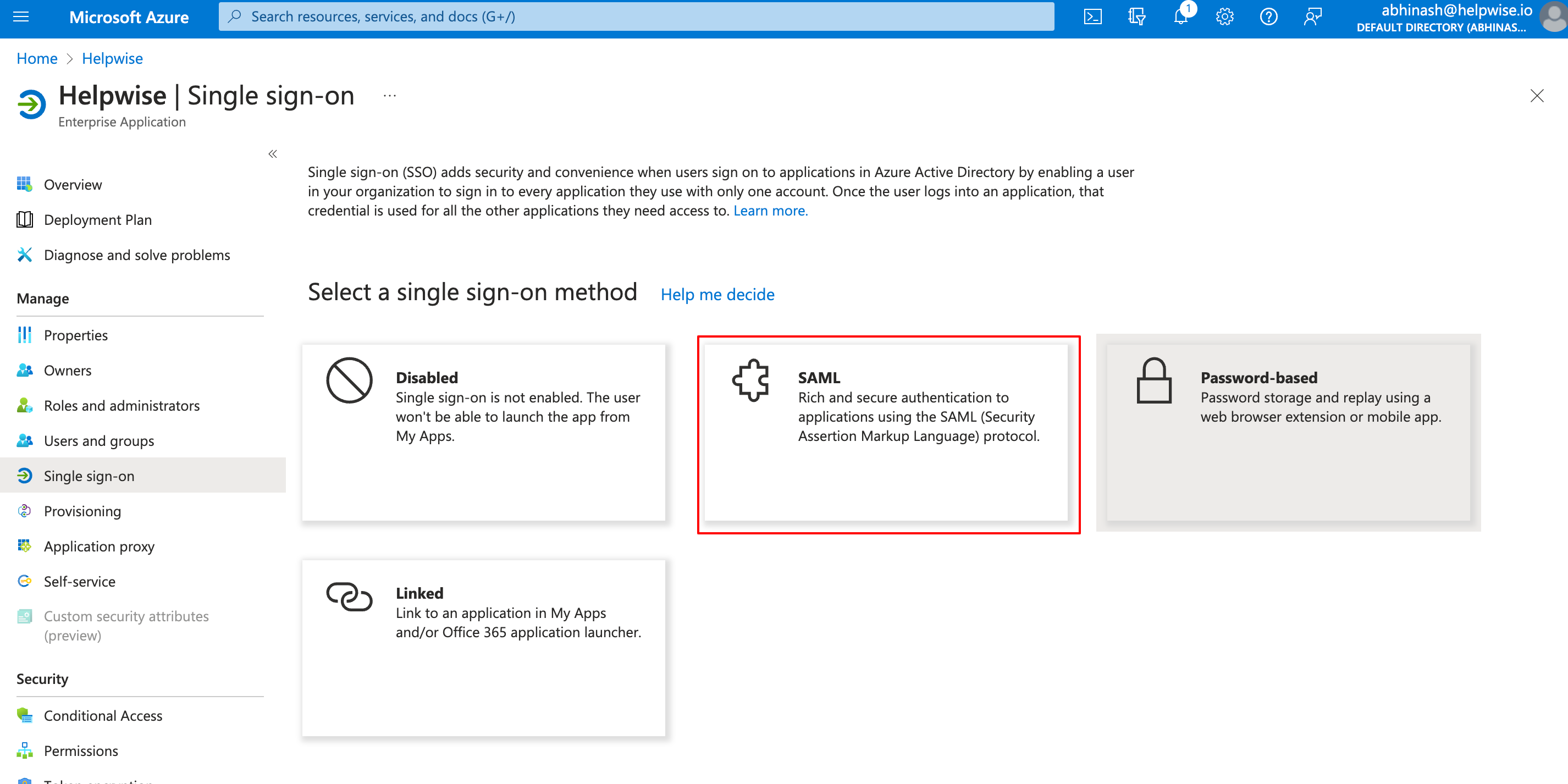Click the Helpwise breadcrumb link
The image size is (1568, 784).
tap(113, 58)
